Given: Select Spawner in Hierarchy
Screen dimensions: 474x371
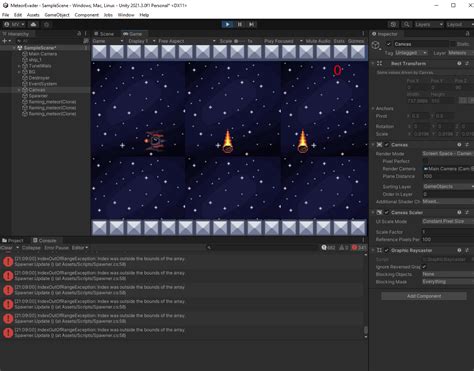Looking at the screenshot, I should pos(38,96).
